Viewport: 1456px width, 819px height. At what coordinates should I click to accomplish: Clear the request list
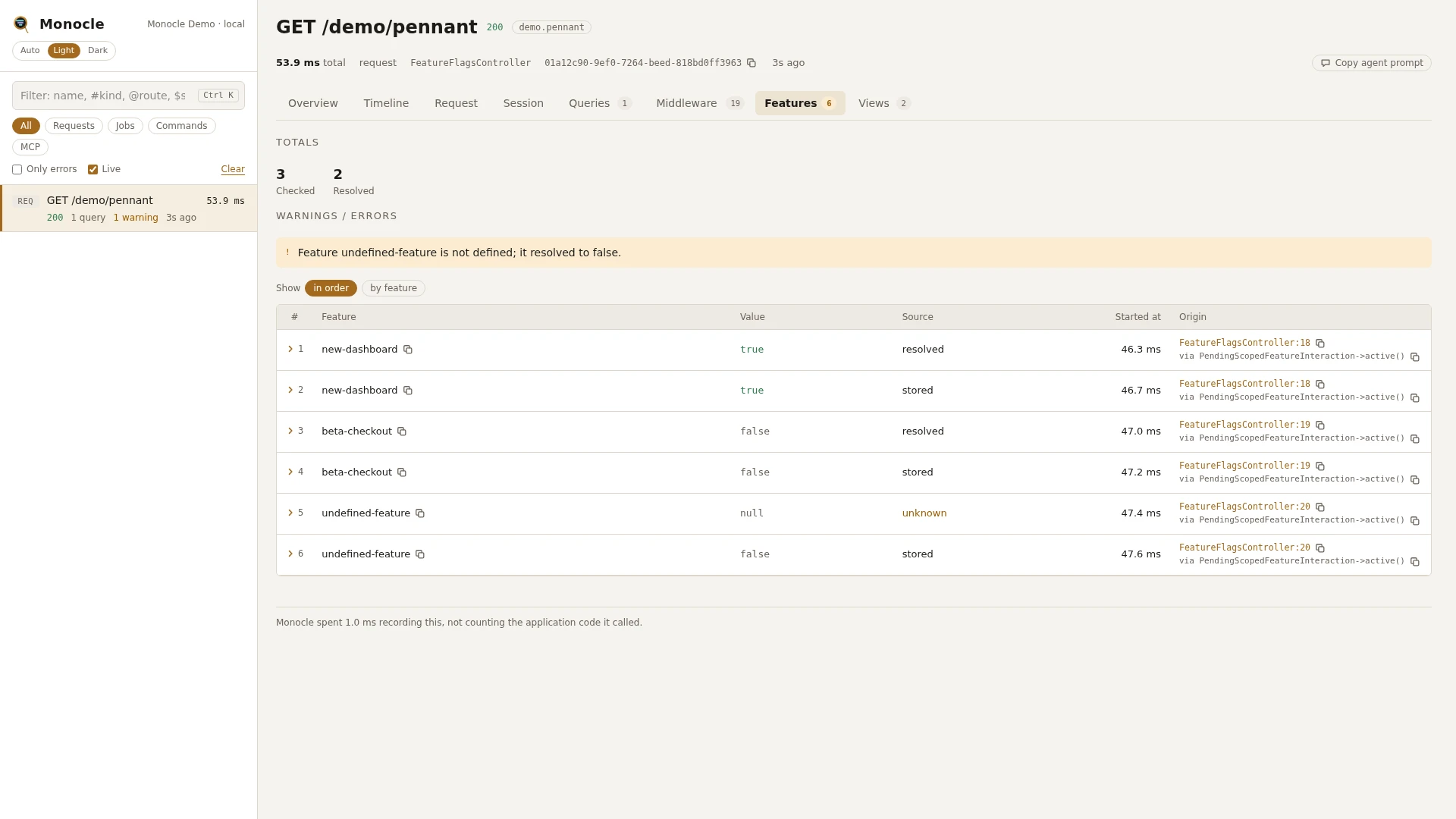click(233, 169)
